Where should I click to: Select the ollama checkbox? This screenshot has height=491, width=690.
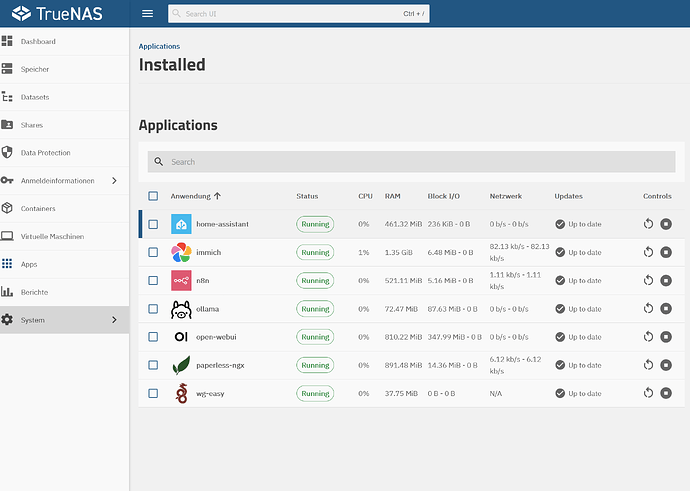point(153,309)
